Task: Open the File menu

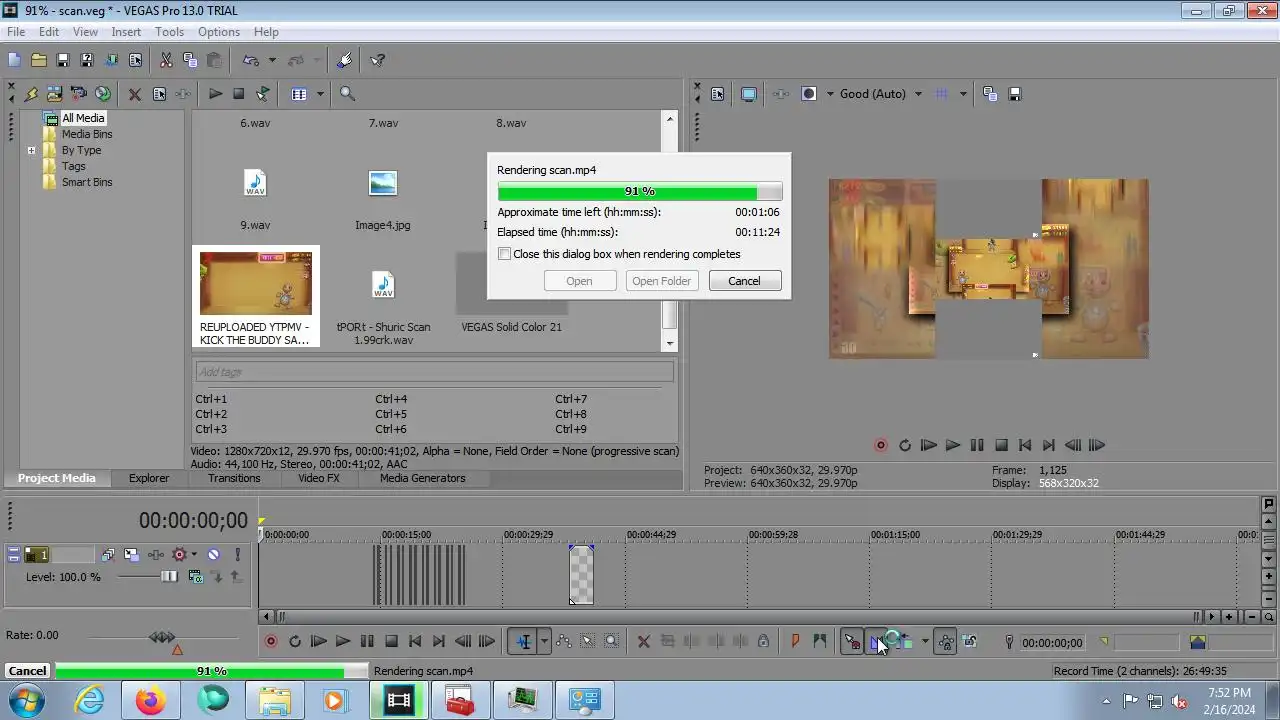Action: click(16, 32)
